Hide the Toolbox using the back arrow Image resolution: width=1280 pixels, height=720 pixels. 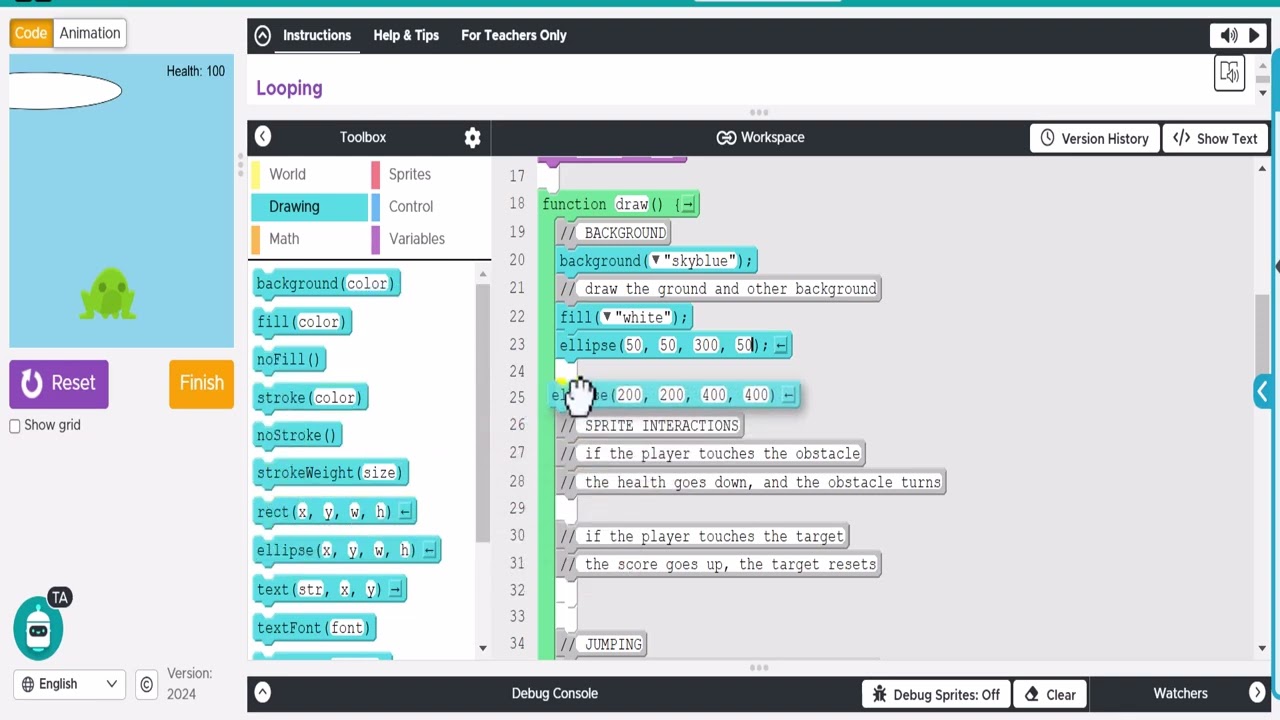263,137
